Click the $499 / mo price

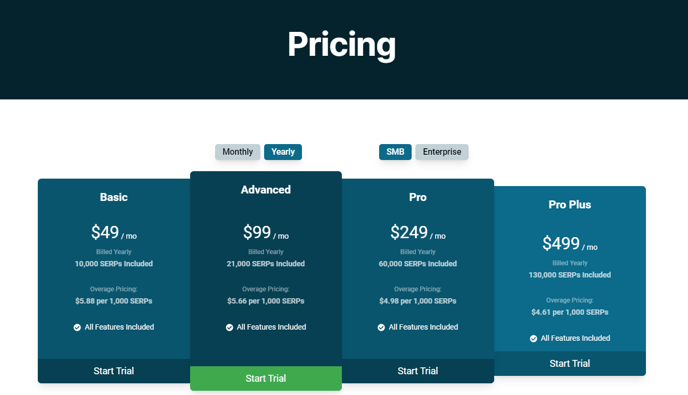570,244
